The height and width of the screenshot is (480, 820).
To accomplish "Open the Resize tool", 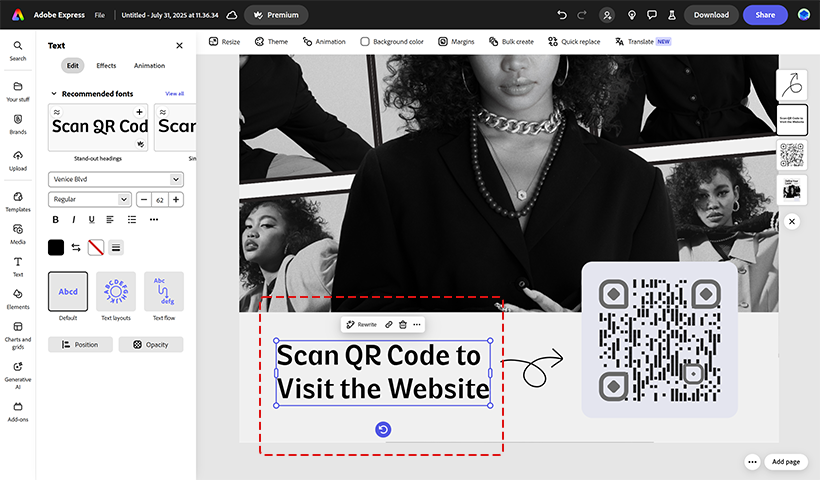I will tap(224, 41).
